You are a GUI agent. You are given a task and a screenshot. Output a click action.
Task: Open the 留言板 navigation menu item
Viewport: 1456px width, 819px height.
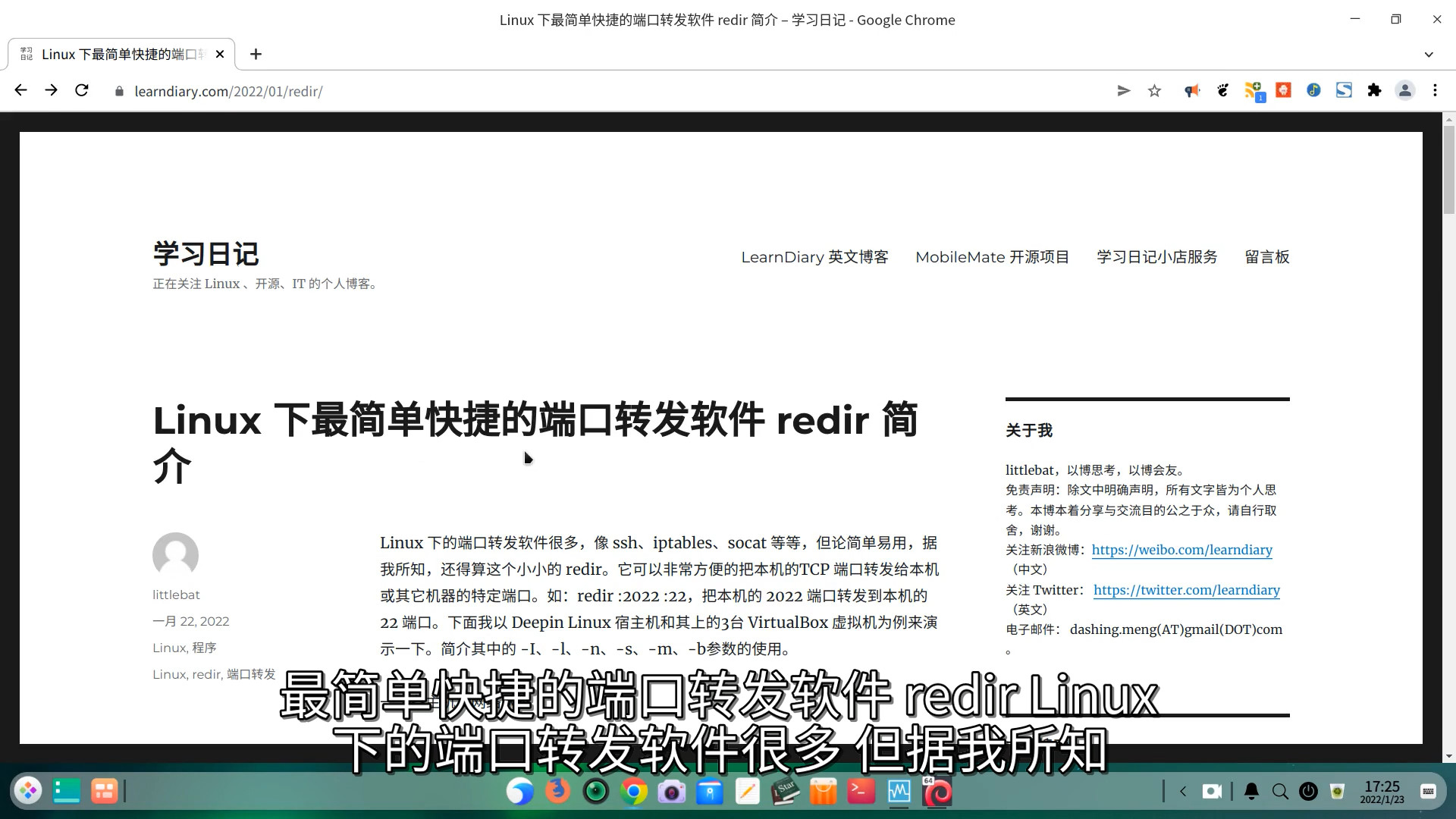(x=1266, y=257)
